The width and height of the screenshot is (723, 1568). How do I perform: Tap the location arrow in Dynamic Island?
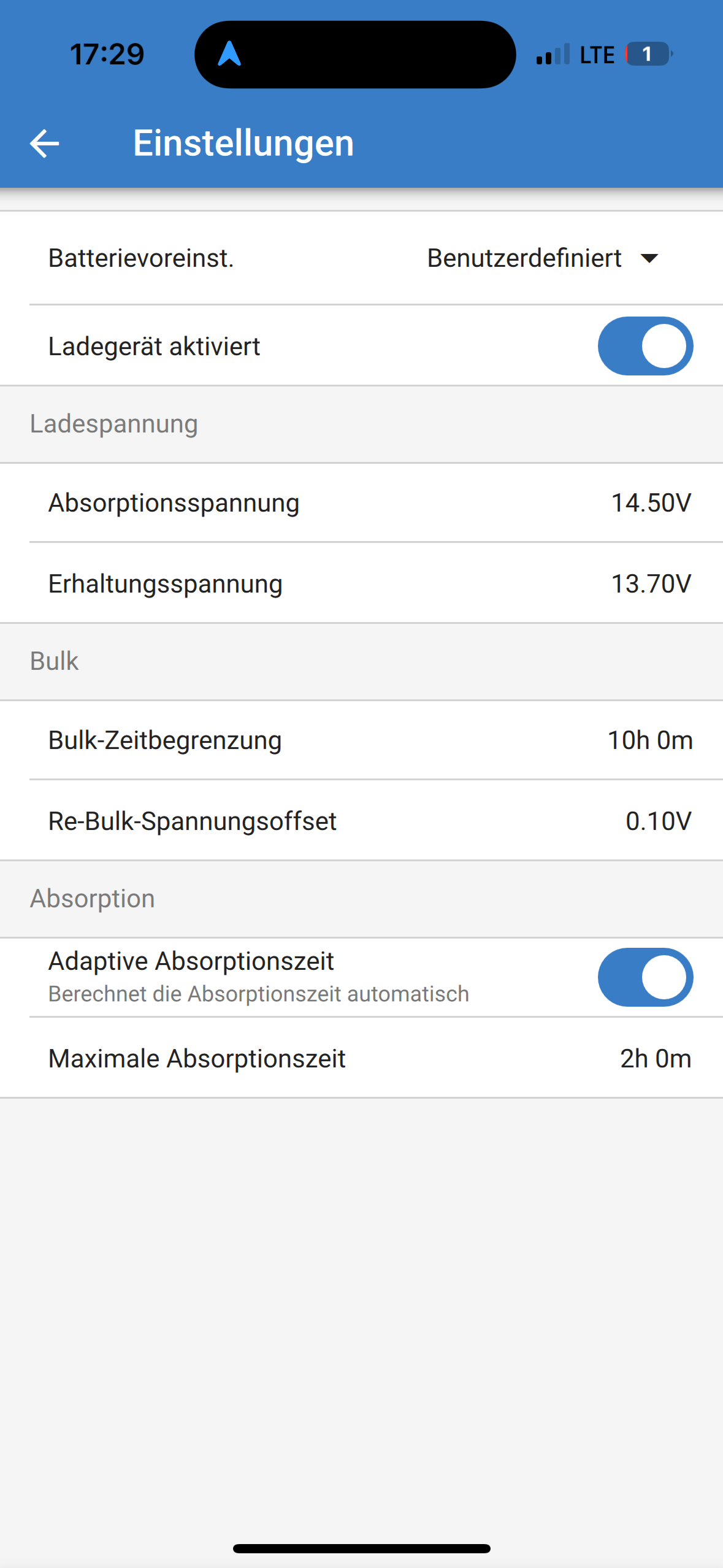coord(229,54)
